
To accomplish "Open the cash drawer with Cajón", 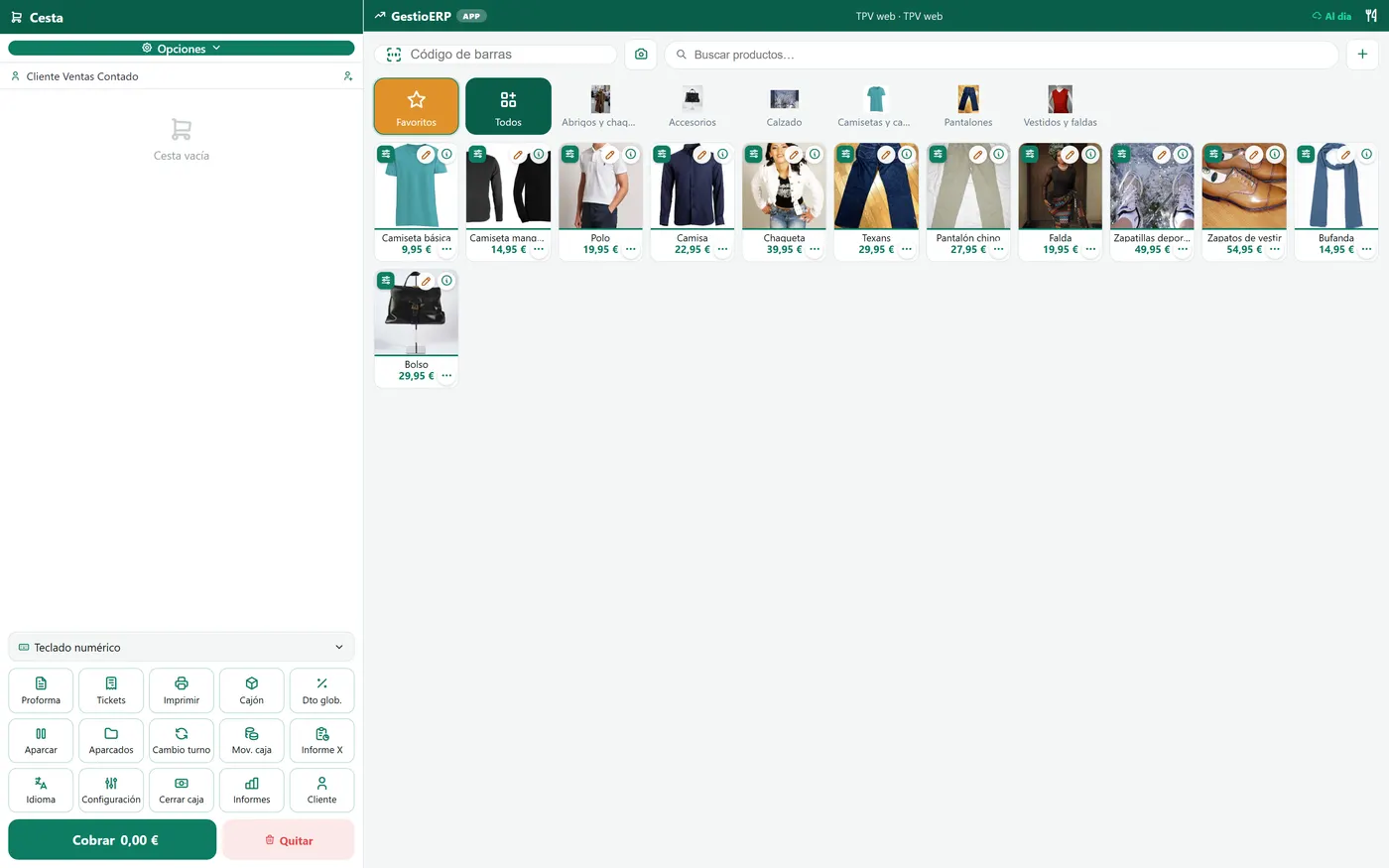I will click(252, 690).
